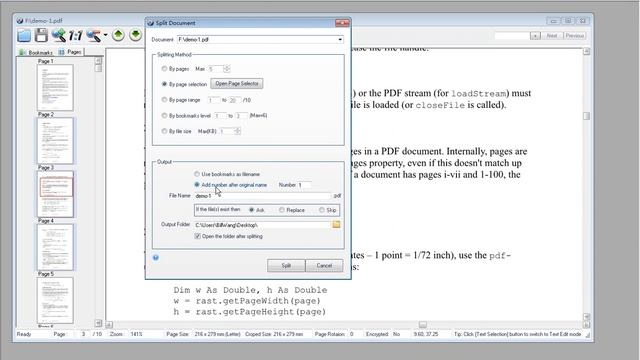Select the Page 4 thumbnail
640x360 pixels.
pos(55,247)
